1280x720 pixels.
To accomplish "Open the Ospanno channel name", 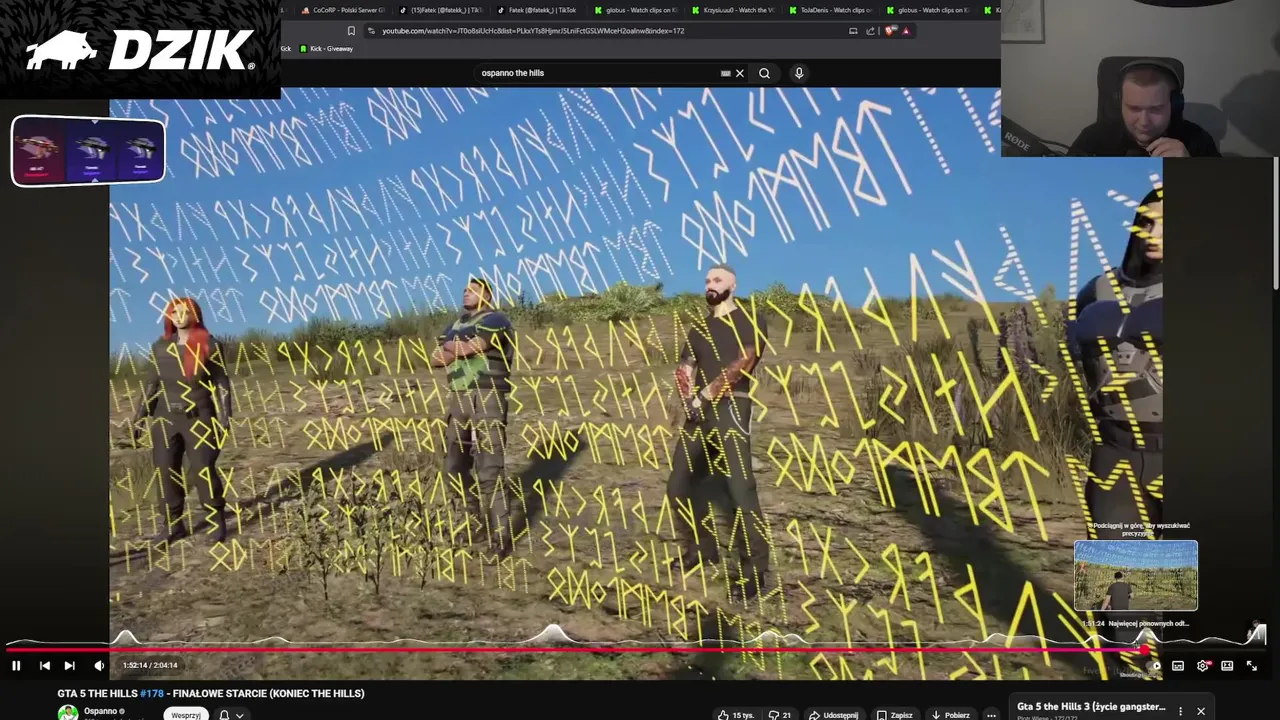I will coord(100,712).
